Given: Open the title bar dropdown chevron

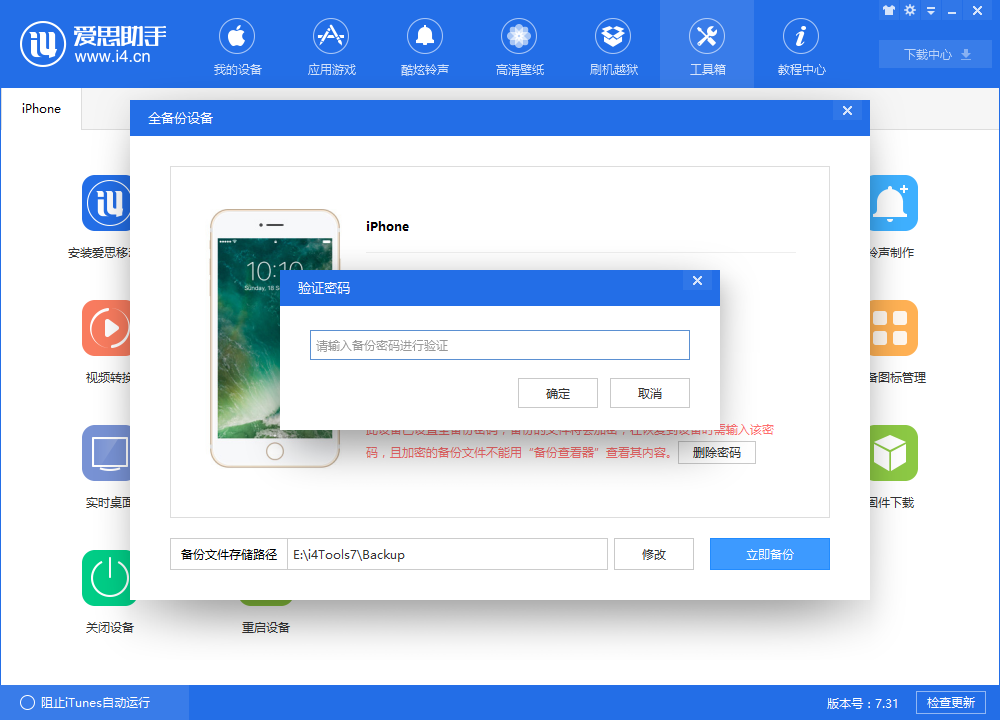Looking at the screenshot, I should point(930,11).
